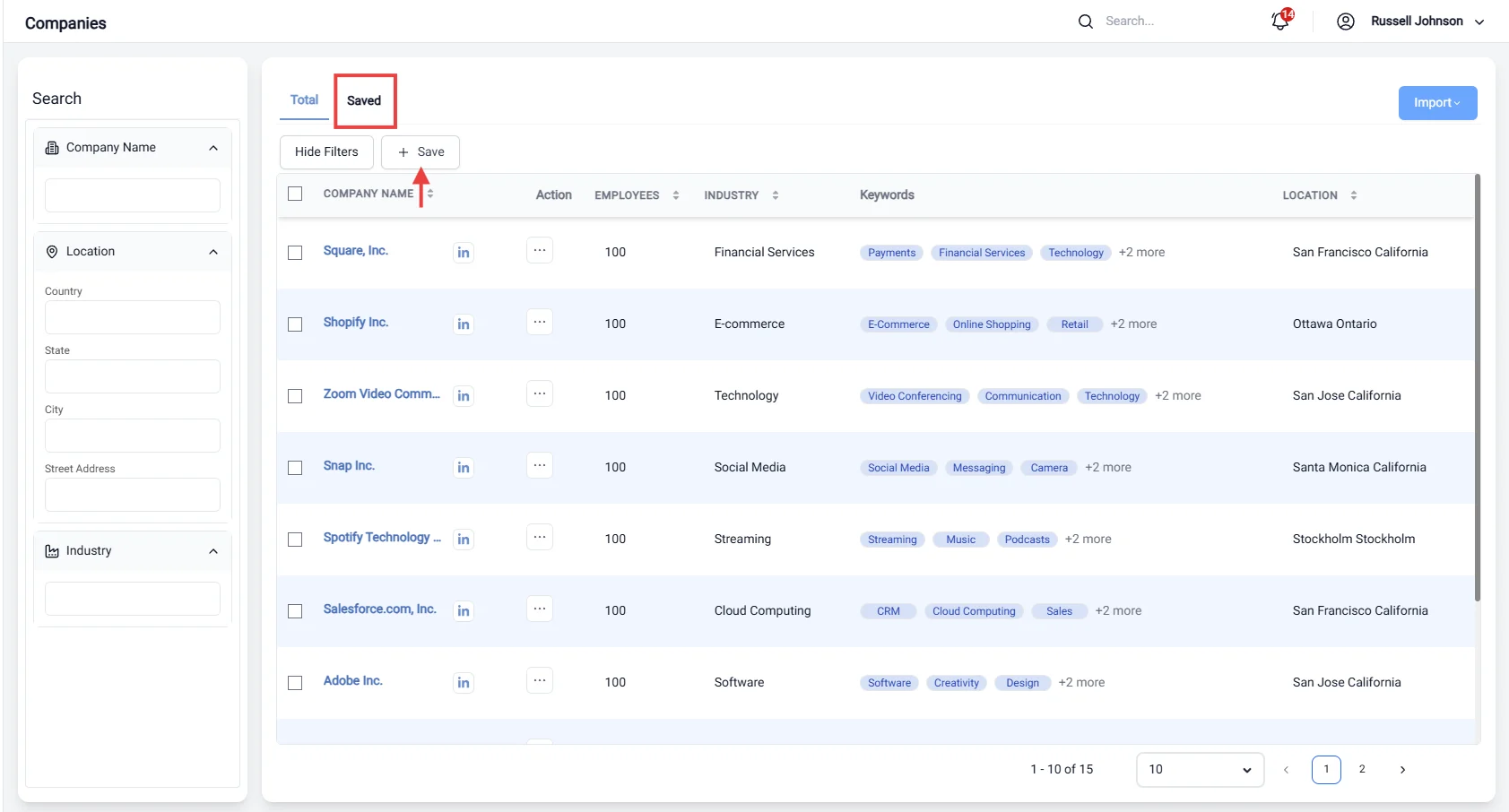Open rows-per-page dropdown showing 10
Screen dimensions: 1509x812
(1200, 770)
